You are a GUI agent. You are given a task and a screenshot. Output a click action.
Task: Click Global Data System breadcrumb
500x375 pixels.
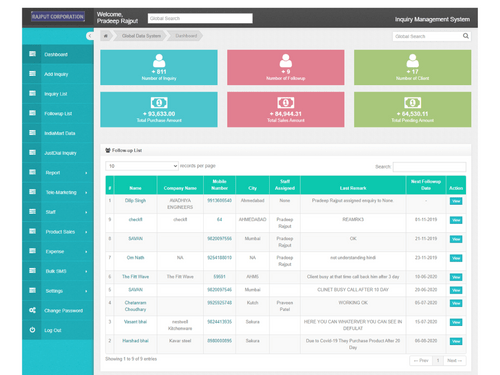pos(141,36)
